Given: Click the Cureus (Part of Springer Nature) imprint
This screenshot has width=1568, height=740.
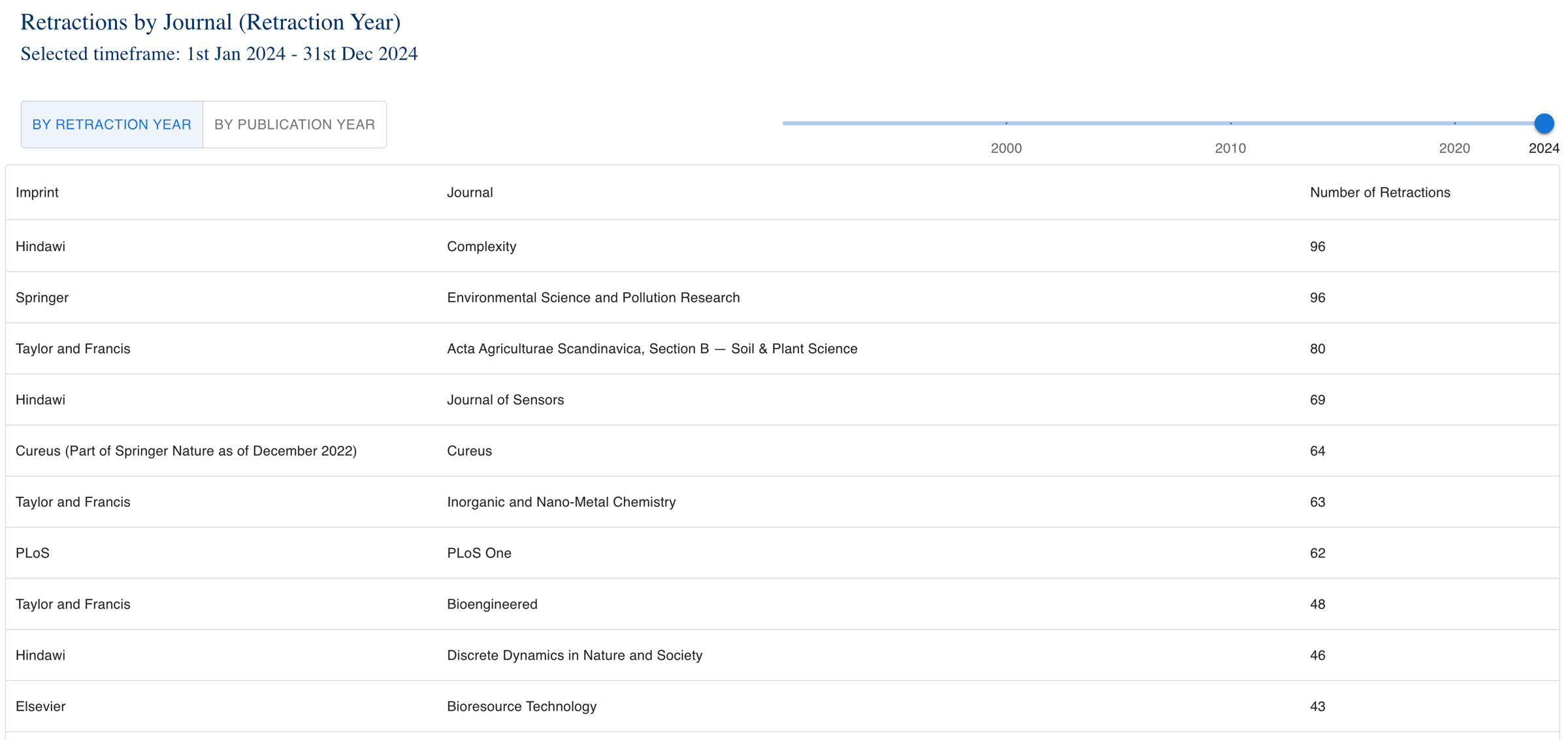Looking at the screenshot, I should click(186, 450).
